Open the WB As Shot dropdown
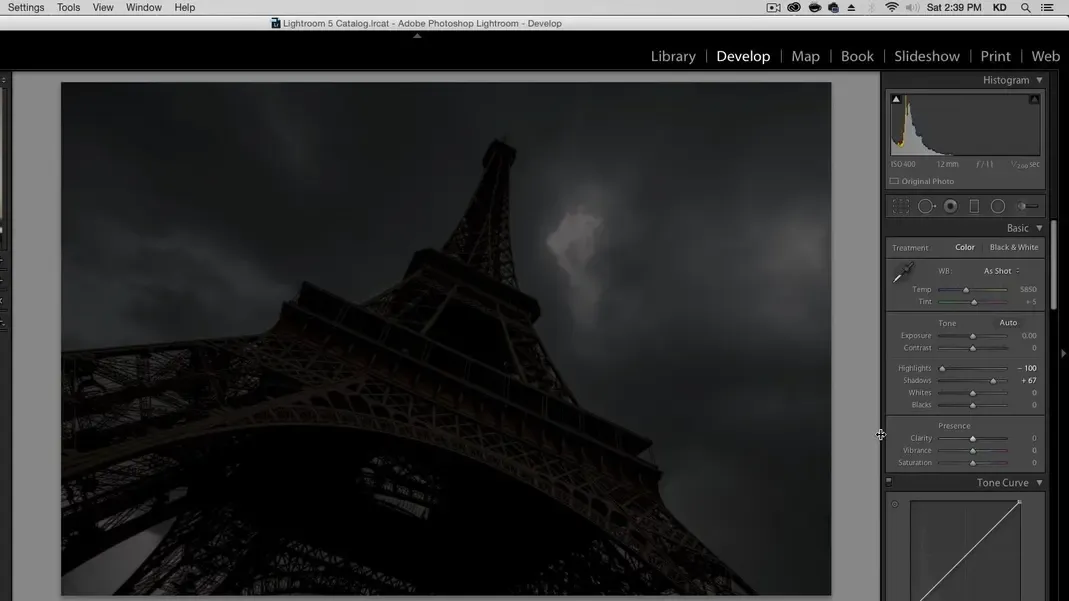The image size is (1069, 601). (1001, 271)
